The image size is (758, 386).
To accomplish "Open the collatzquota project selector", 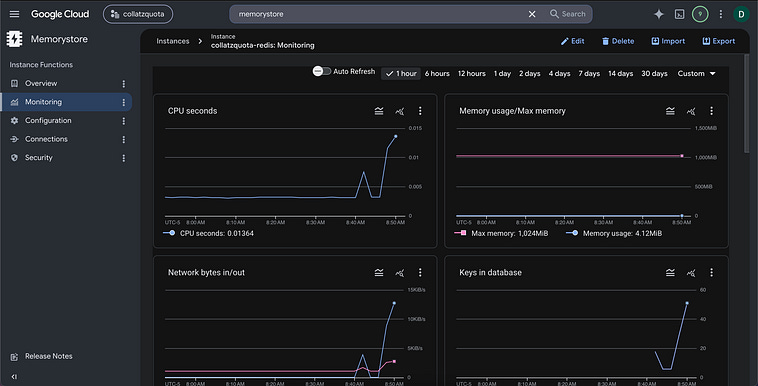I will pyautogui.click(x=138, y=14).
